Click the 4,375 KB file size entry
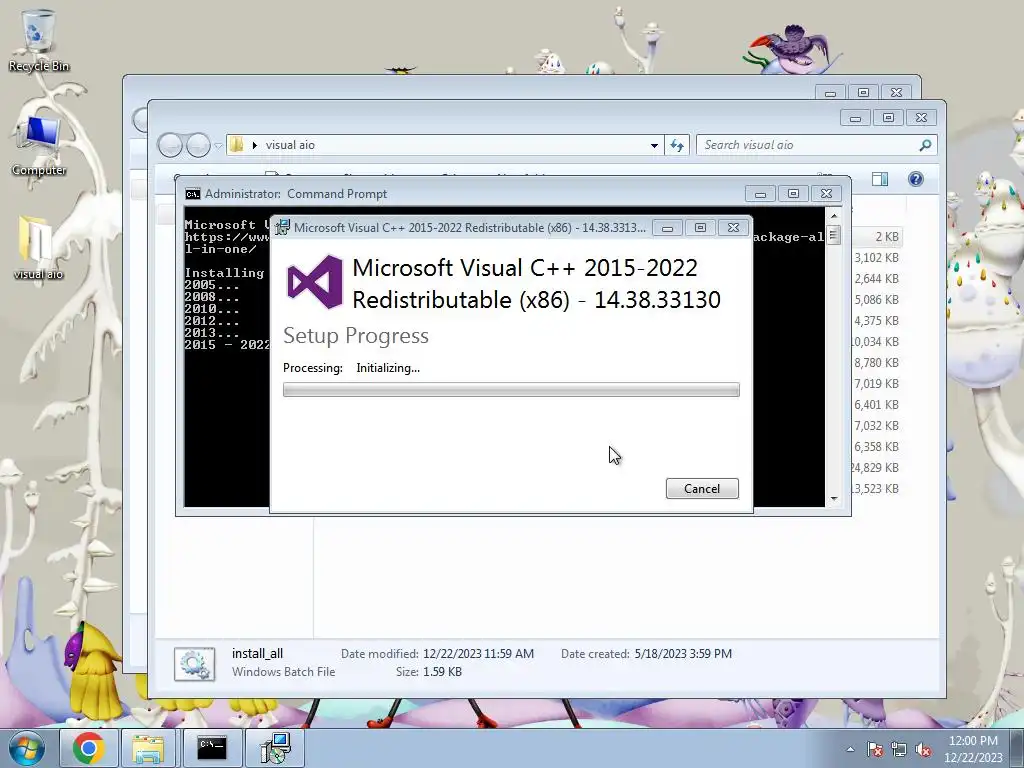The height and width of the screenshot is (768, 1024). [876, 321]
